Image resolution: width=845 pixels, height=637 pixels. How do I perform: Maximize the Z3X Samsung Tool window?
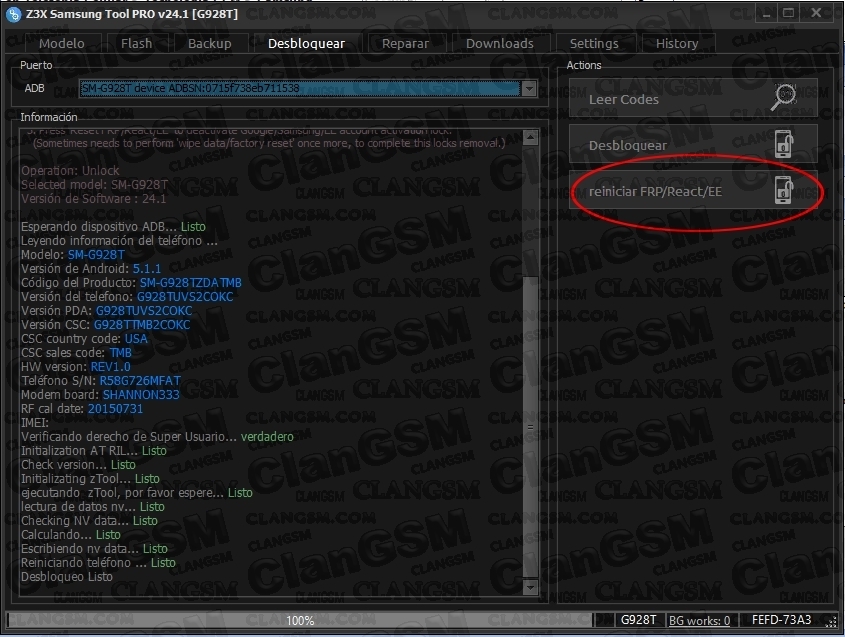coord(788,13)
